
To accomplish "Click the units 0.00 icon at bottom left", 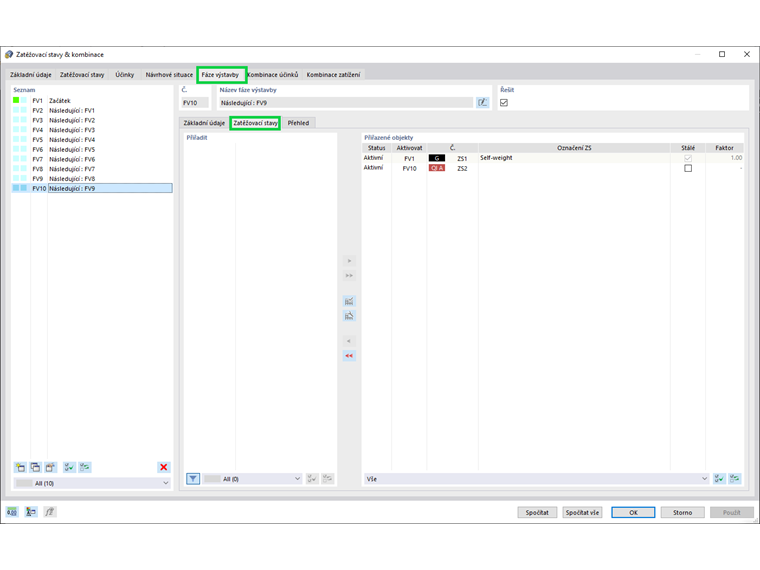I will (x=12, y=512).
